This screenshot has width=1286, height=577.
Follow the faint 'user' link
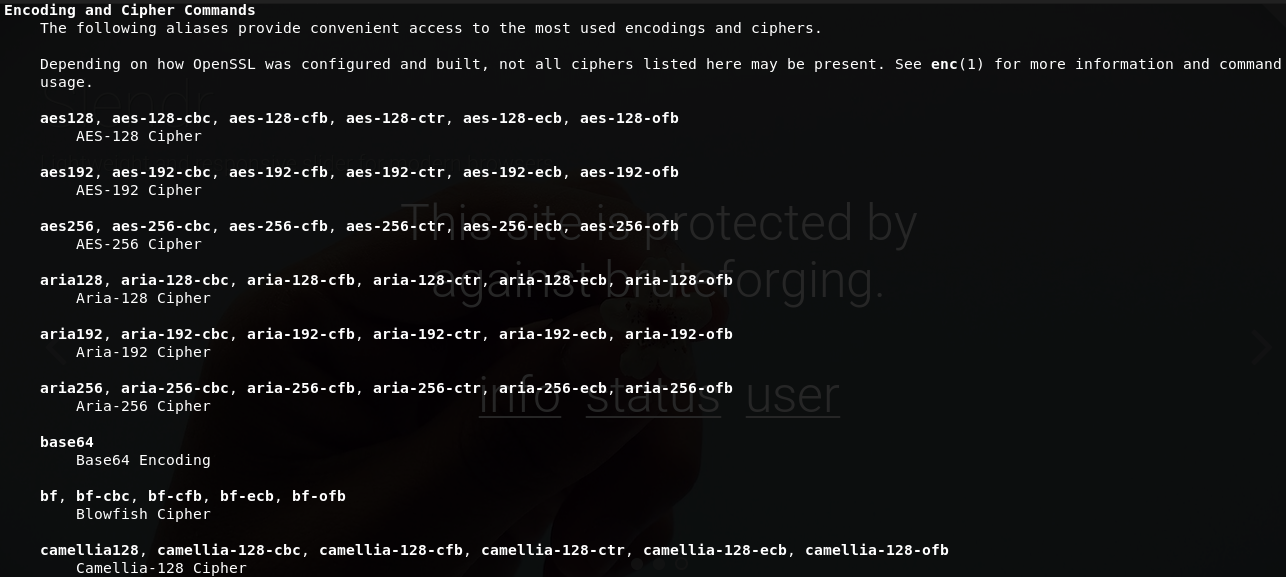pyautogui.click(x=792, y=396)
